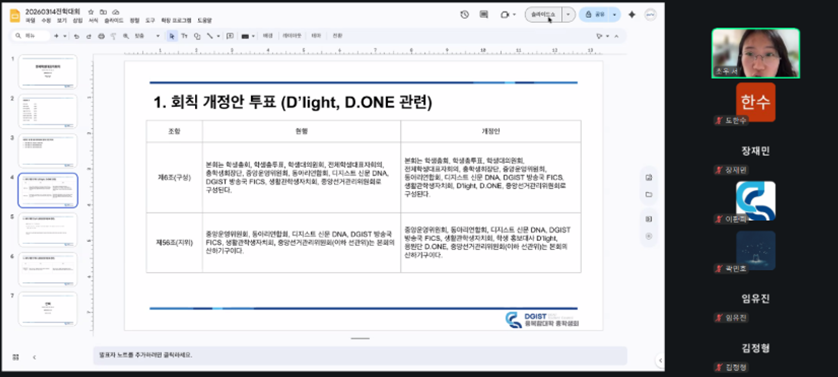The height and width of the screenshot is (377, 838).
Task: Select slide 1 thumbnail
Action: 48,72
